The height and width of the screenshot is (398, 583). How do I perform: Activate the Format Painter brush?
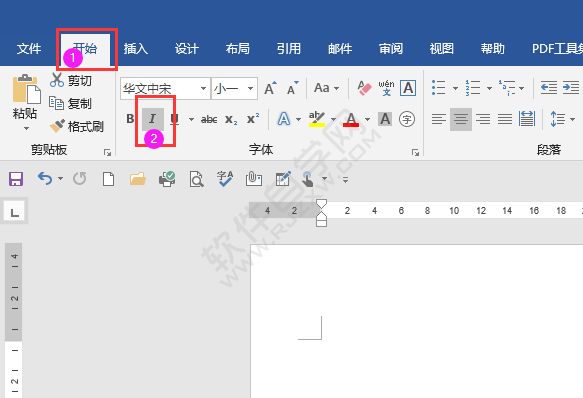[57, 126]
